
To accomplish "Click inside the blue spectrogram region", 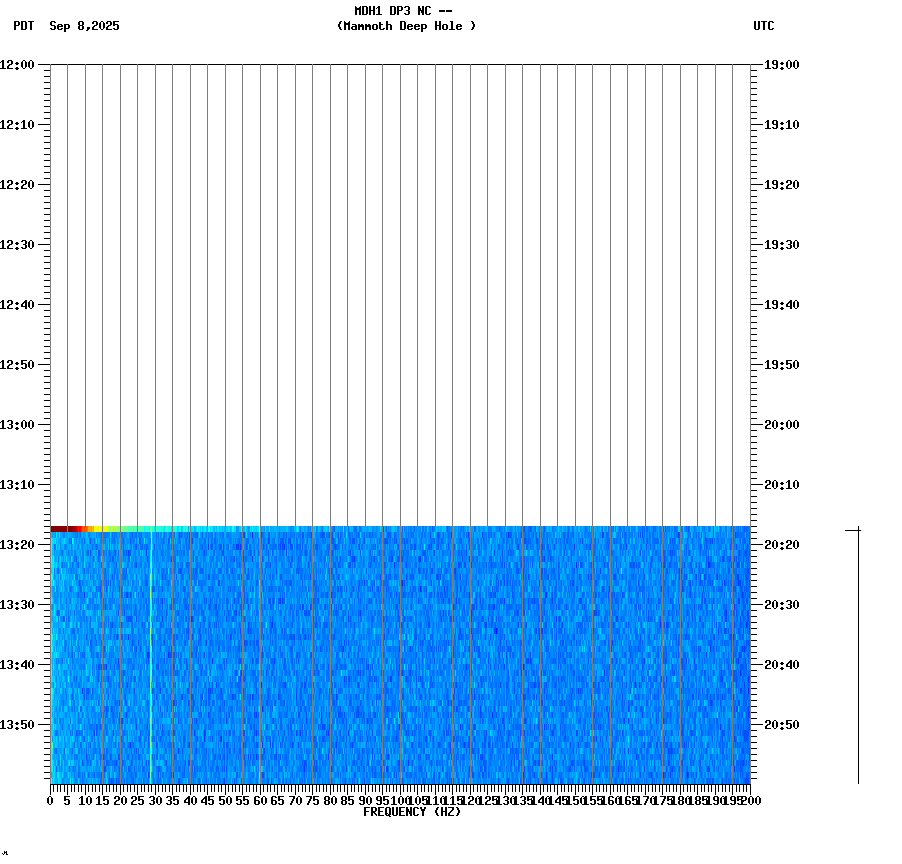I will (400, 660).
